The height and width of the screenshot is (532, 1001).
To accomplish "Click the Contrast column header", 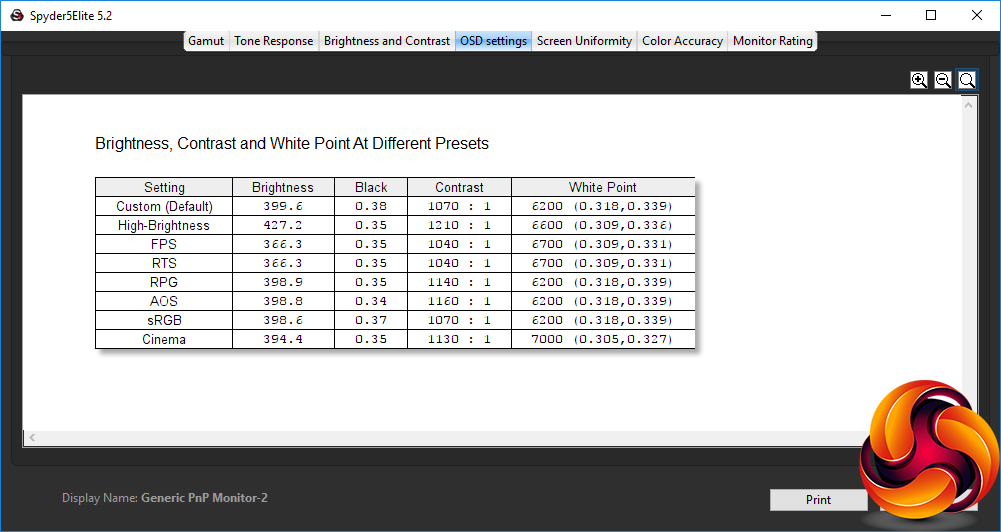I will click(459, 187).
